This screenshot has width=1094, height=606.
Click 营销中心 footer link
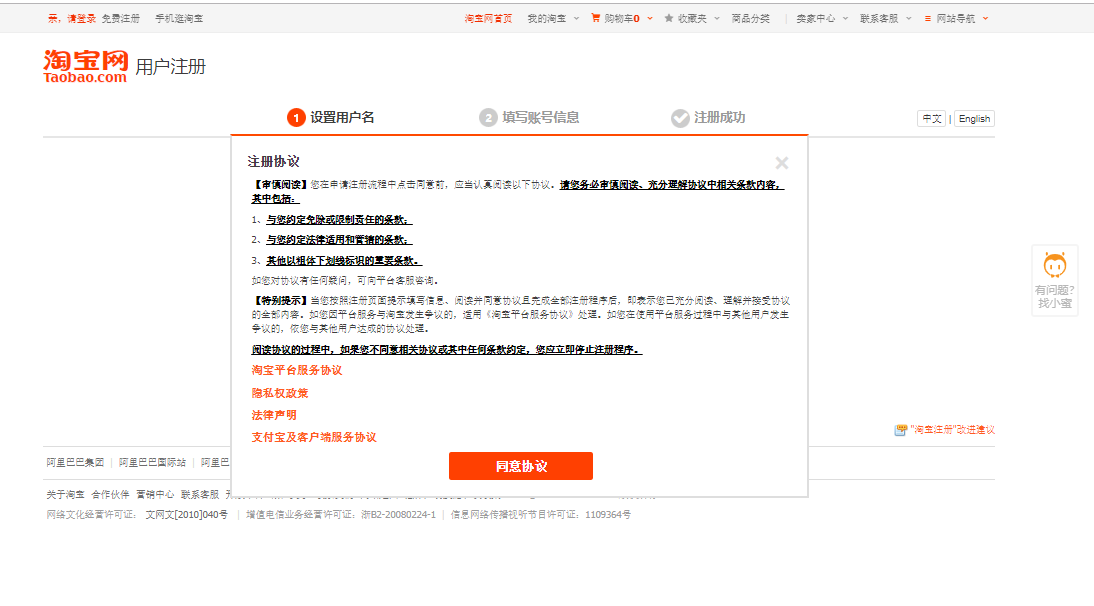[155, 494]
